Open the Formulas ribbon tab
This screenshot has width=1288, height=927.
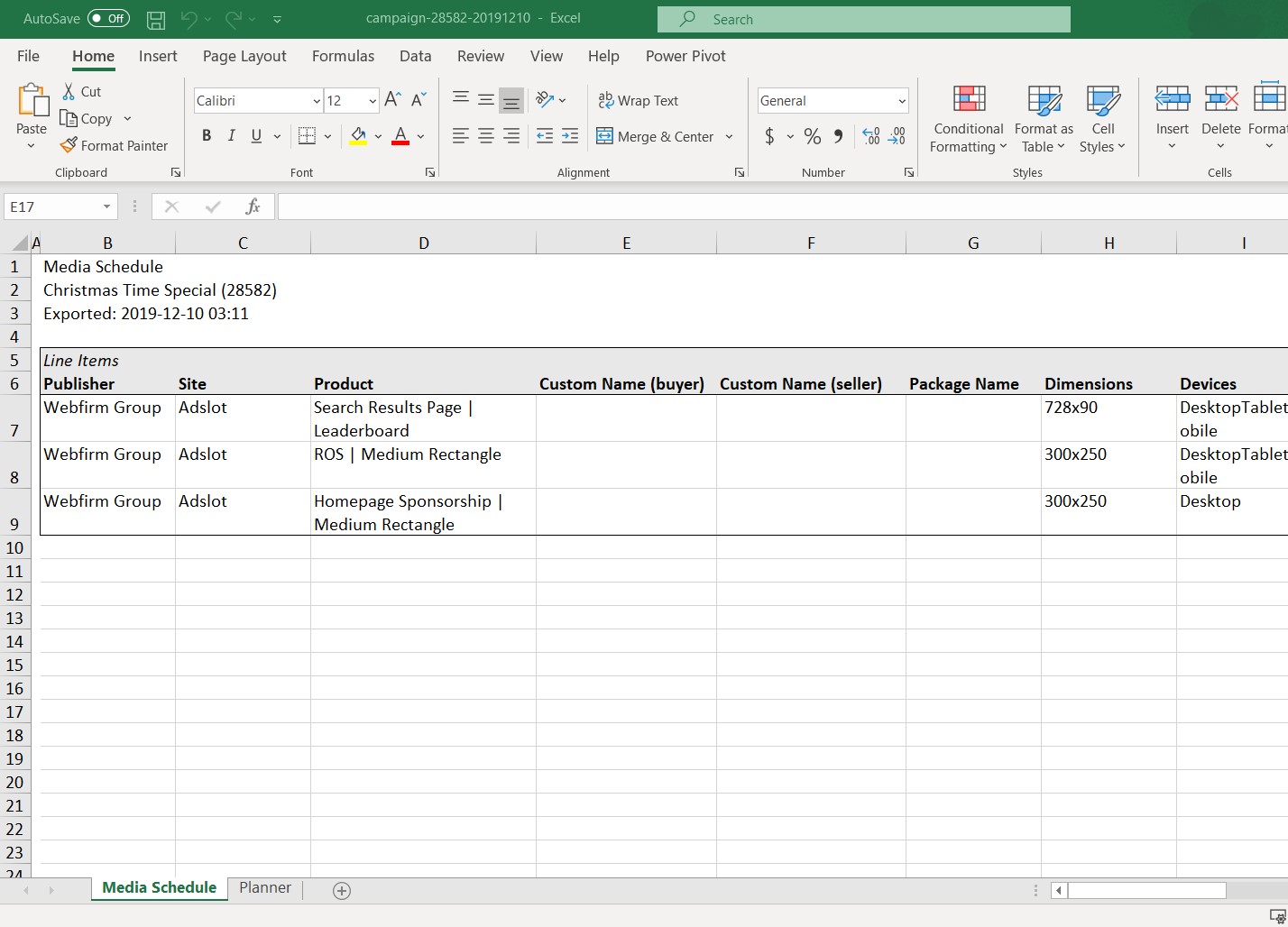[343, 56]
